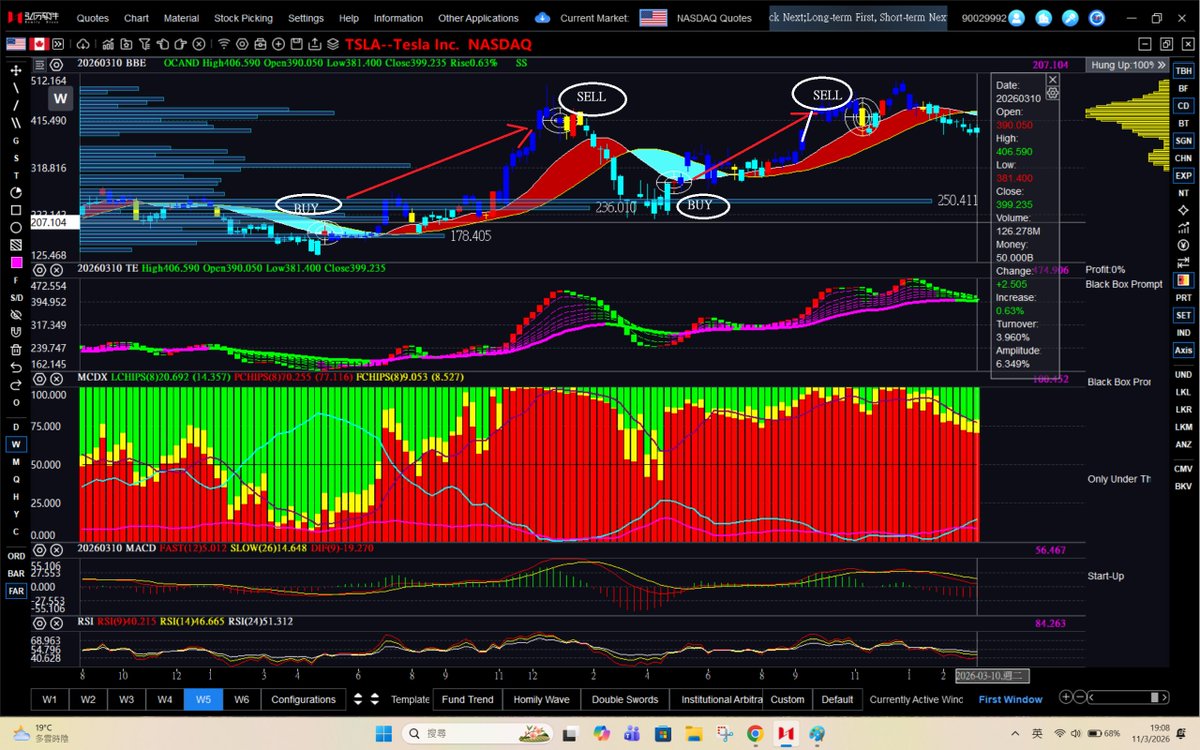
Task: Switch to daily period D
Action: (16, 429)
